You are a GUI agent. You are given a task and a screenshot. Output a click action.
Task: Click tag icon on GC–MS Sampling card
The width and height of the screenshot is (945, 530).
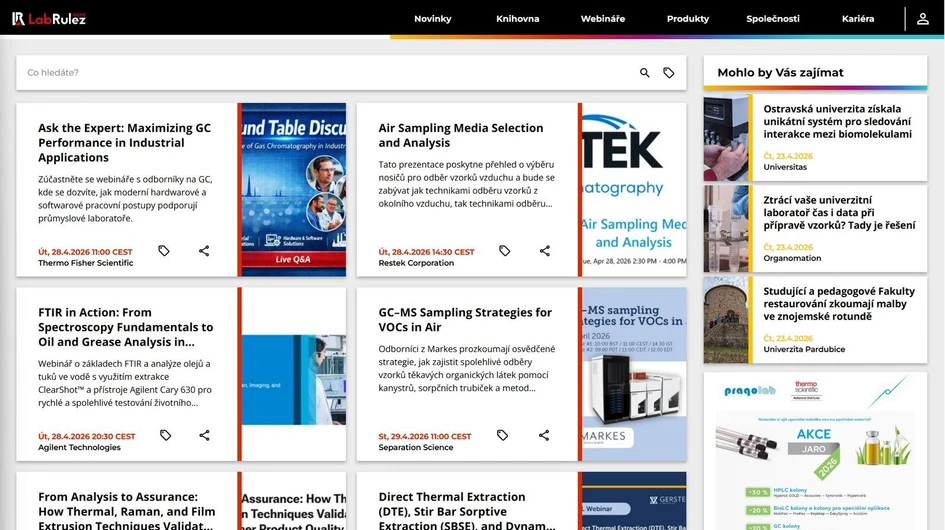(x=503, y=435)
